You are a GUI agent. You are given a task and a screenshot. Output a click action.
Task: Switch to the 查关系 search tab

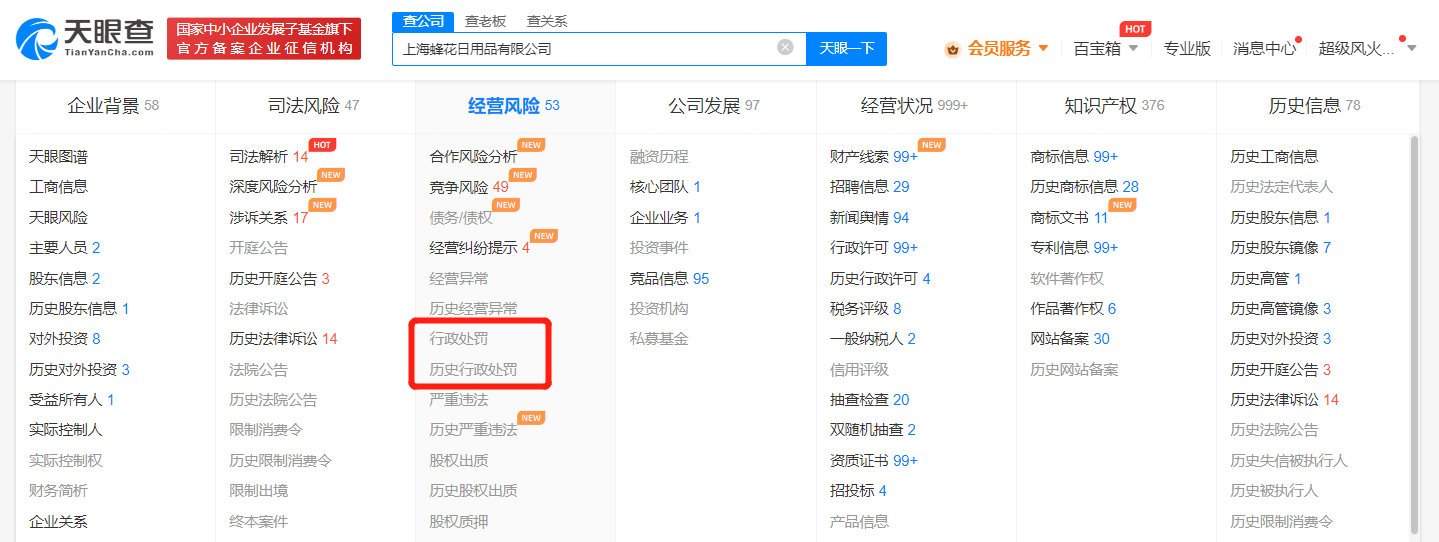point(547,21)
